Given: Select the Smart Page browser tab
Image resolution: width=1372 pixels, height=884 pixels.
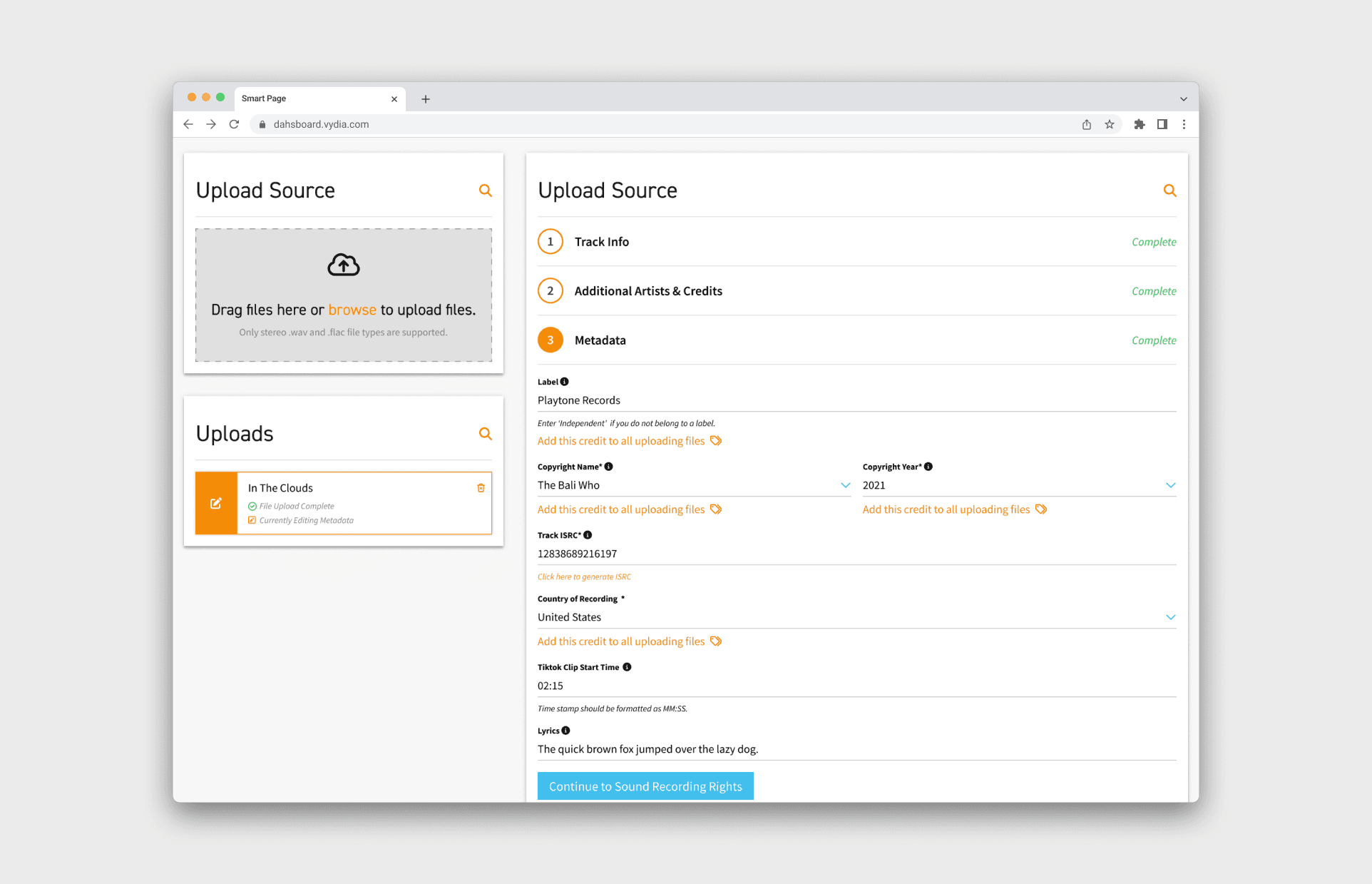Looking at the screenshot, I should click(285, 98).
